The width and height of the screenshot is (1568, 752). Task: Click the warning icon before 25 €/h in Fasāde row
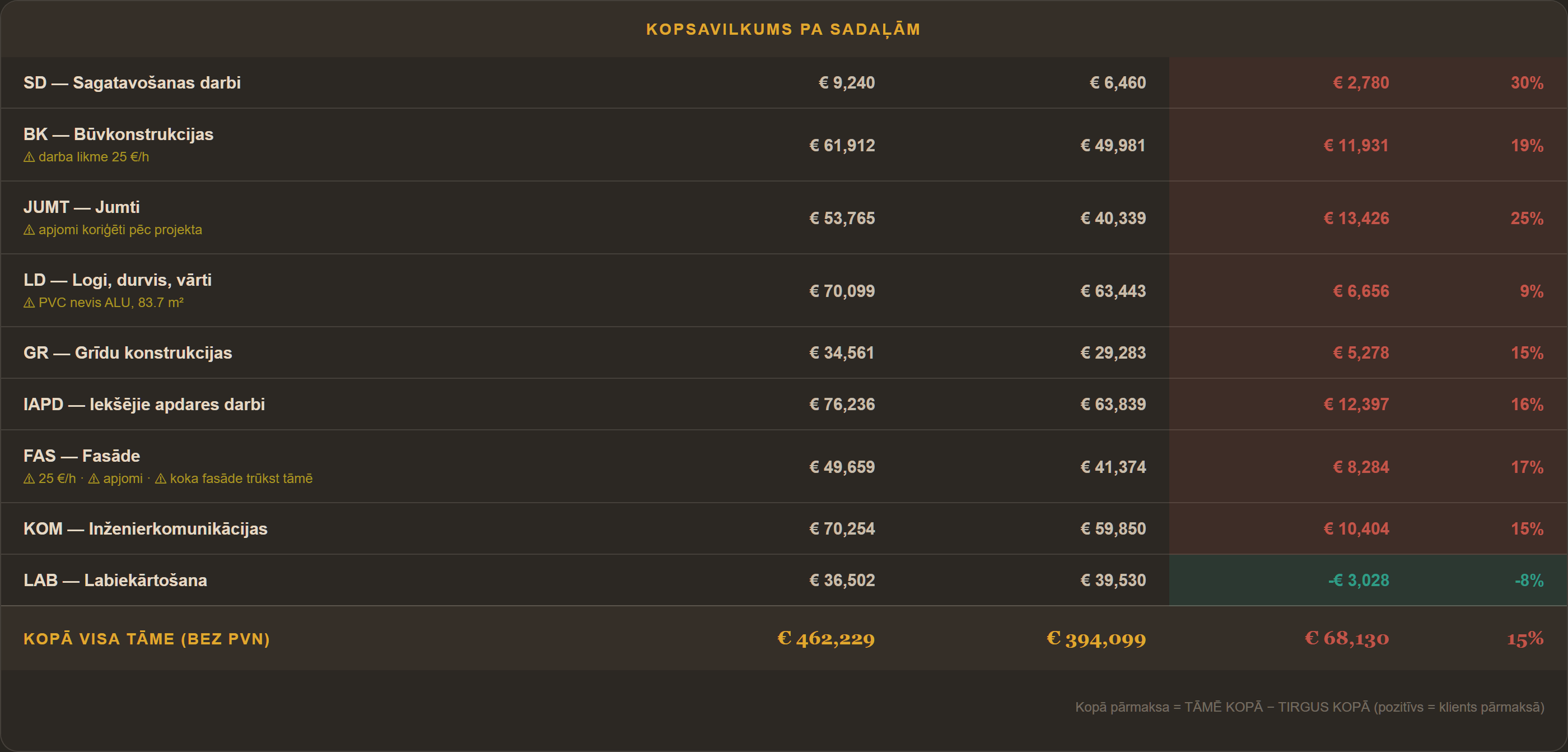pyautogui.click(x=29, y=479)
